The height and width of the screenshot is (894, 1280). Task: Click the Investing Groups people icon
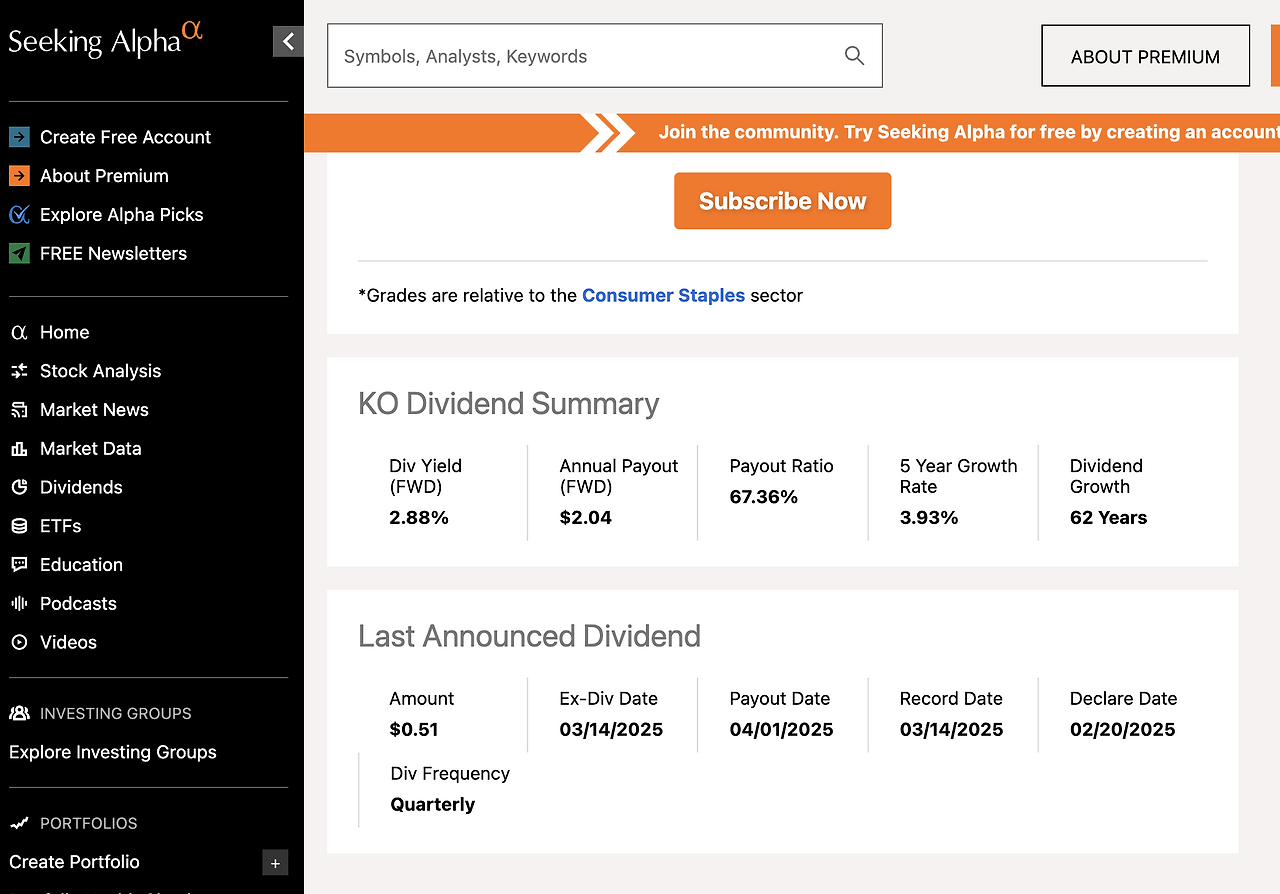pyautogui.click(x=19, y=713)
